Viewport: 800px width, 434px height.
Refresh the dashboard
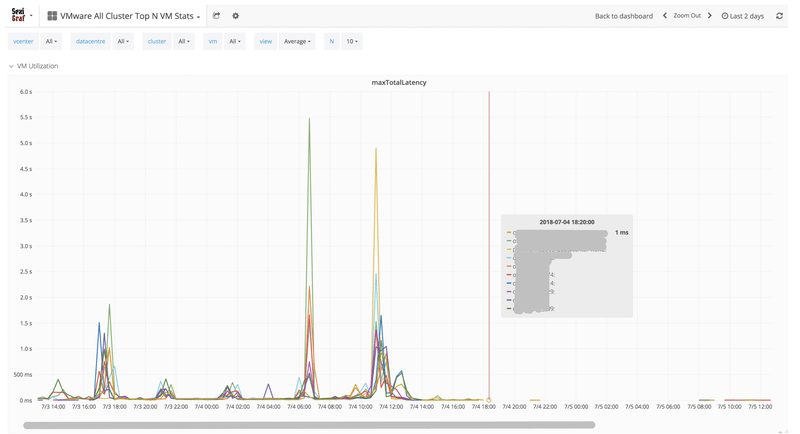[779, 16]
